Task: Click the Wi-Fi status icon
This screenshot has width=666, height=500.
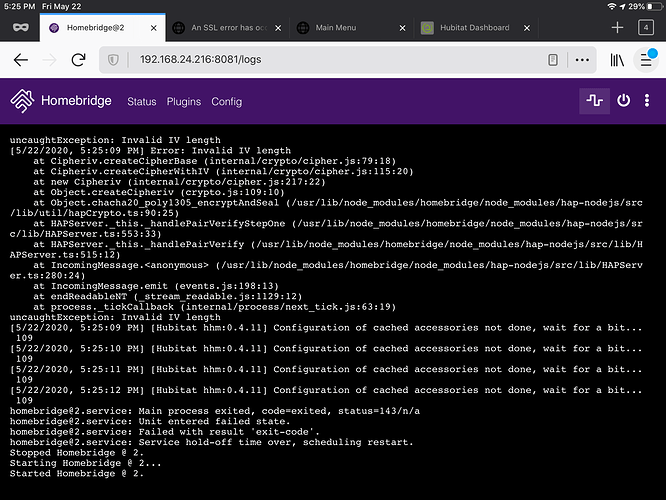Action: [611, 6]
